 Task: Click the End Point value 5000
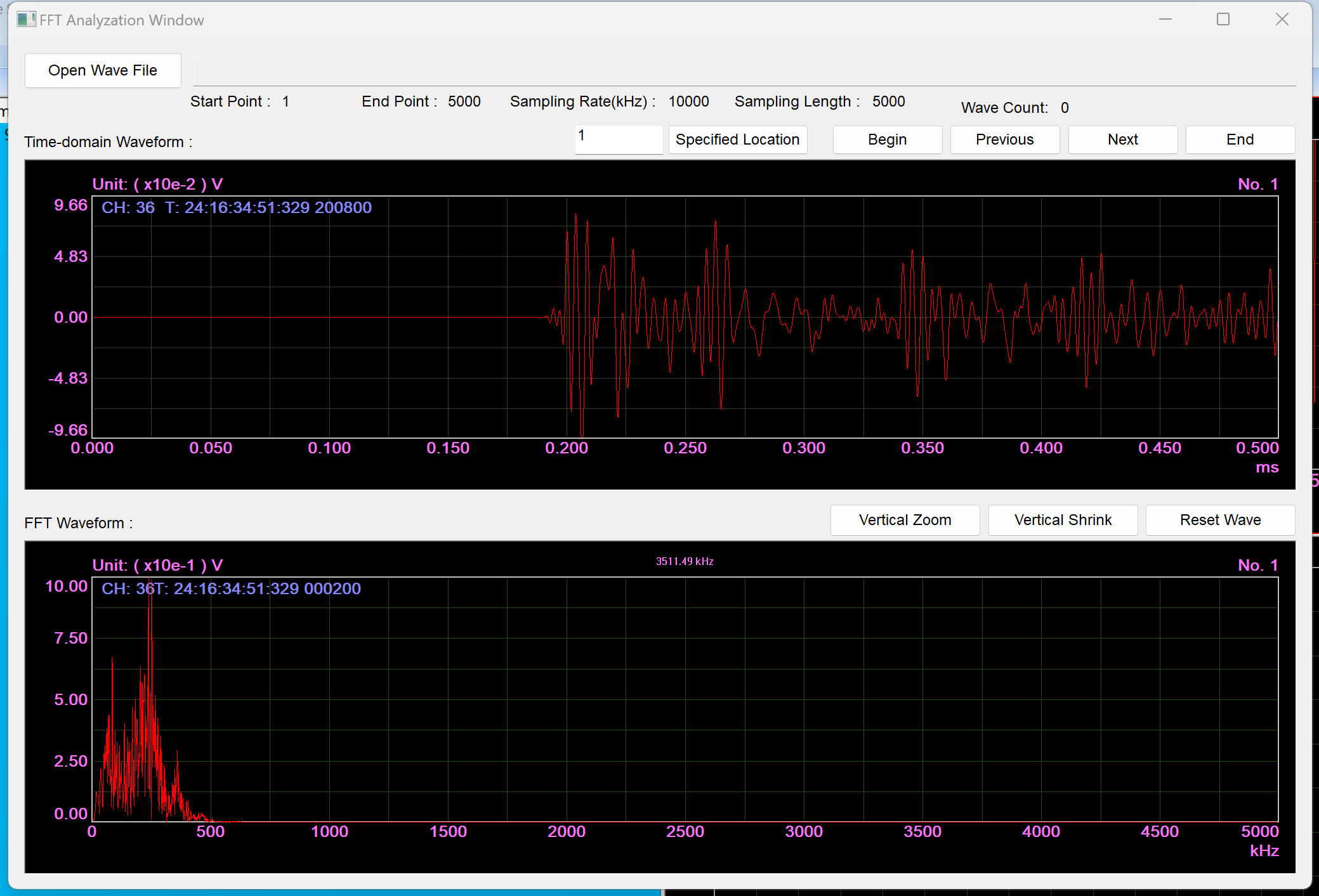pos(464,101)
